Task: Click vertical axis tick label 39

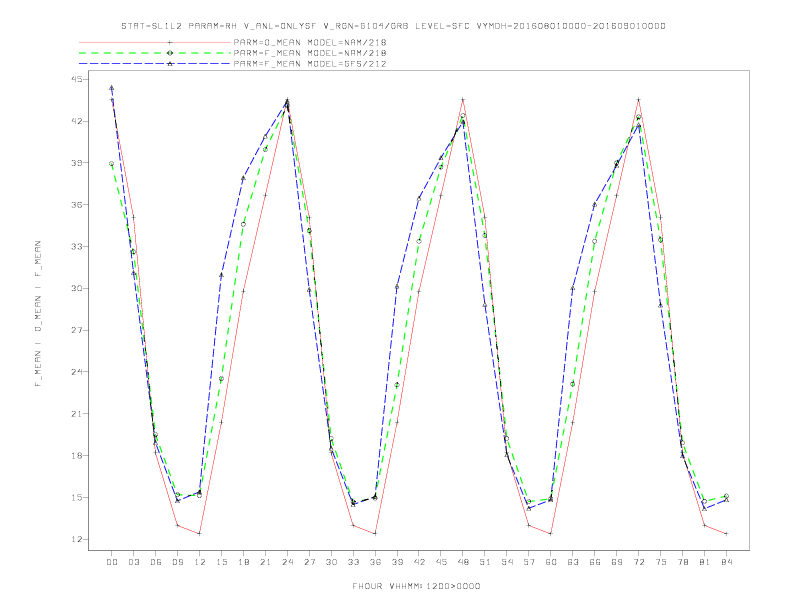Action: click(77, 163)
